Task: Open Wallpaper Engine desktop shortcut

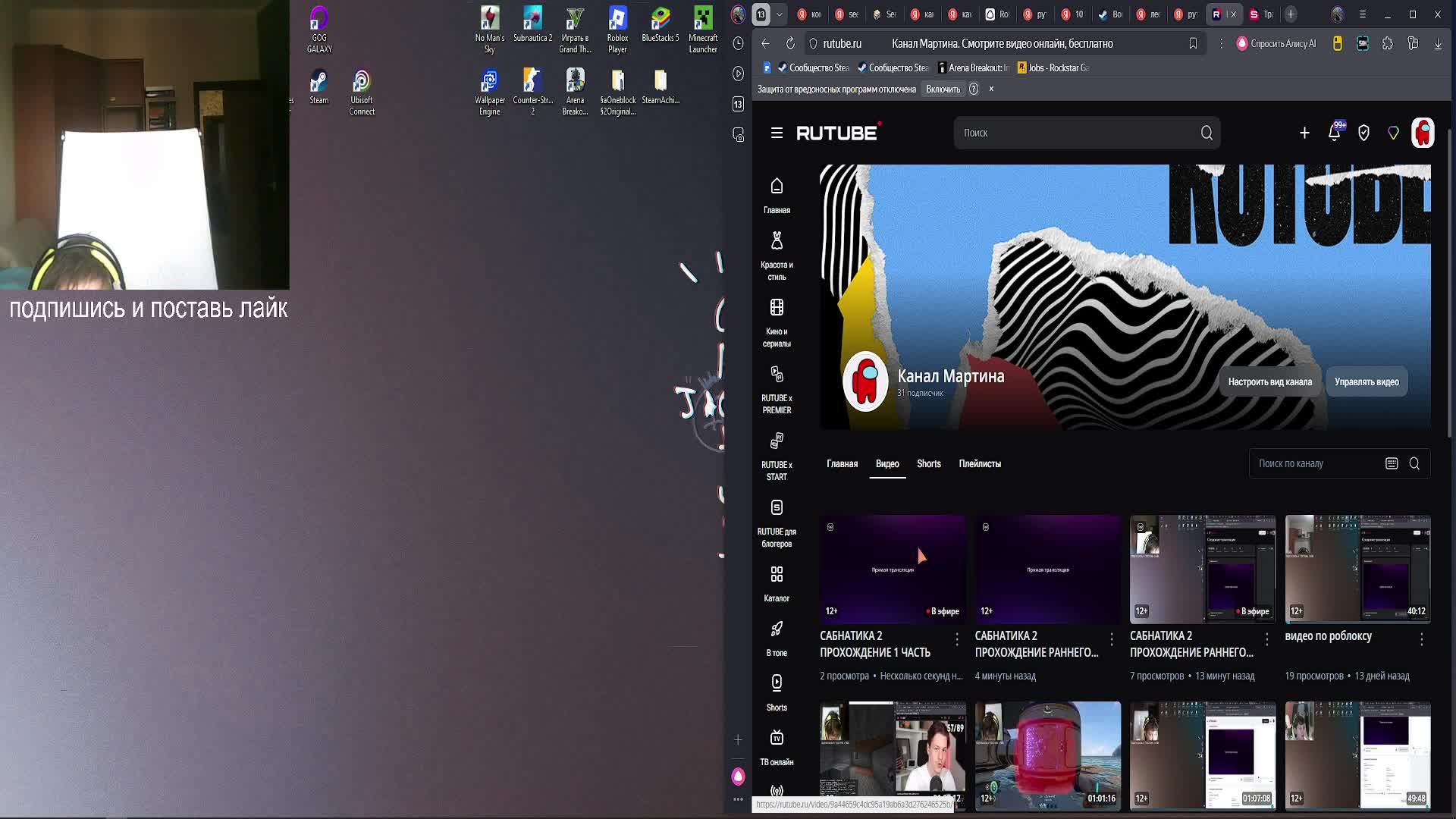Action: (489, 93)
